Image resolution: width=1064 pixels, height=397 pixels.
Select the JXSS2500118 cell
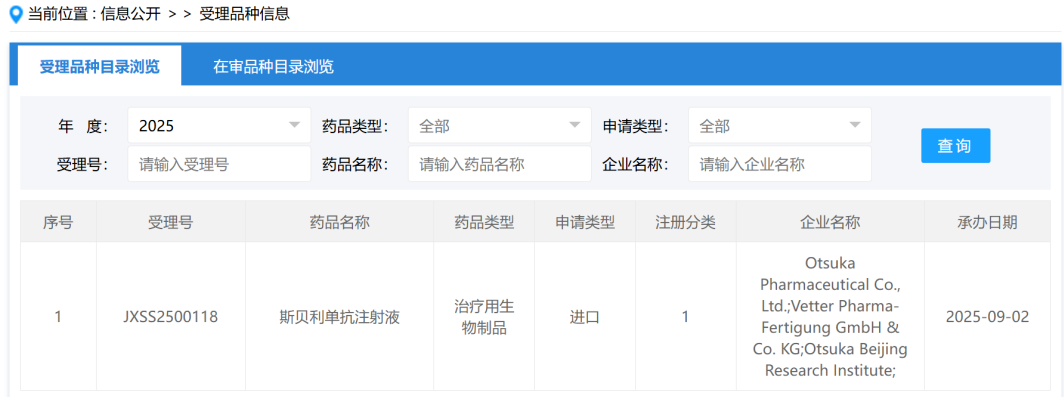tap(171, 317)
